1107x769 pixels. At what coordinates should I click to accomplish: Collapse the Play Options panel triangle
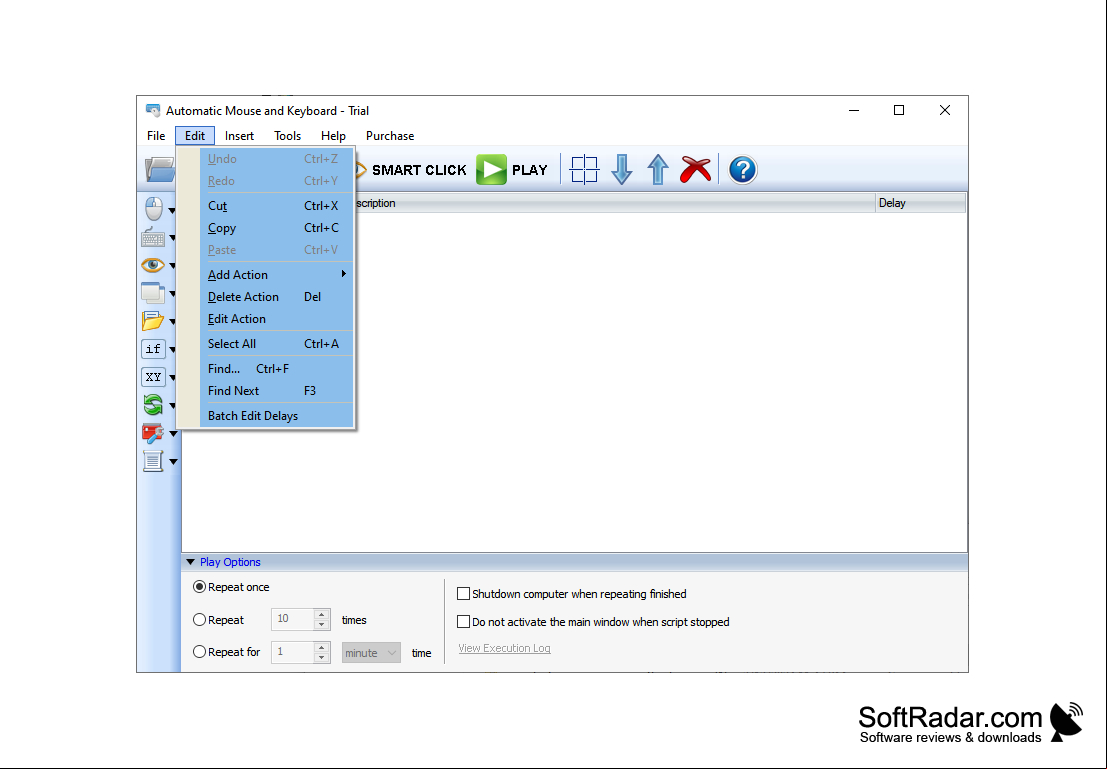click(x=191, y=562)
